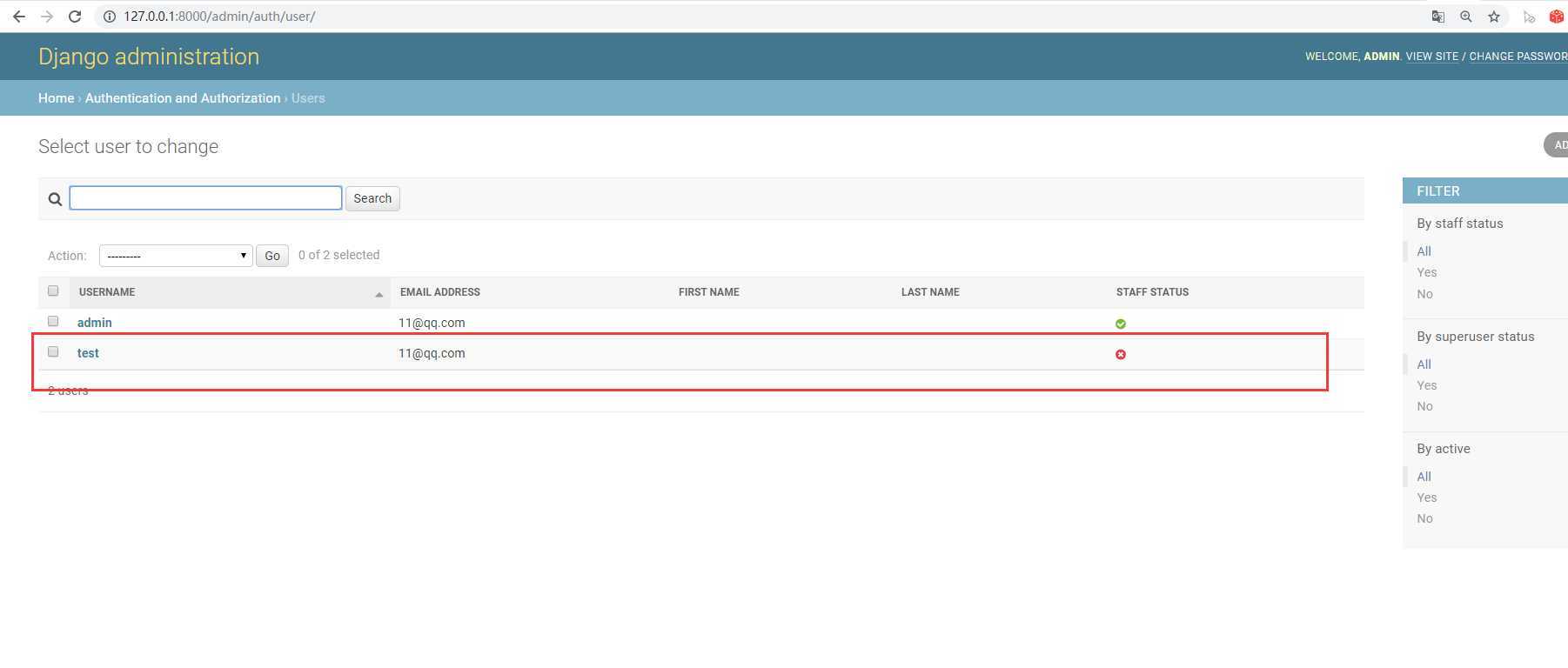The image size is (1568, 668).
Task: Reload the page with the refresh icon
Action: (x=75, y=17)
